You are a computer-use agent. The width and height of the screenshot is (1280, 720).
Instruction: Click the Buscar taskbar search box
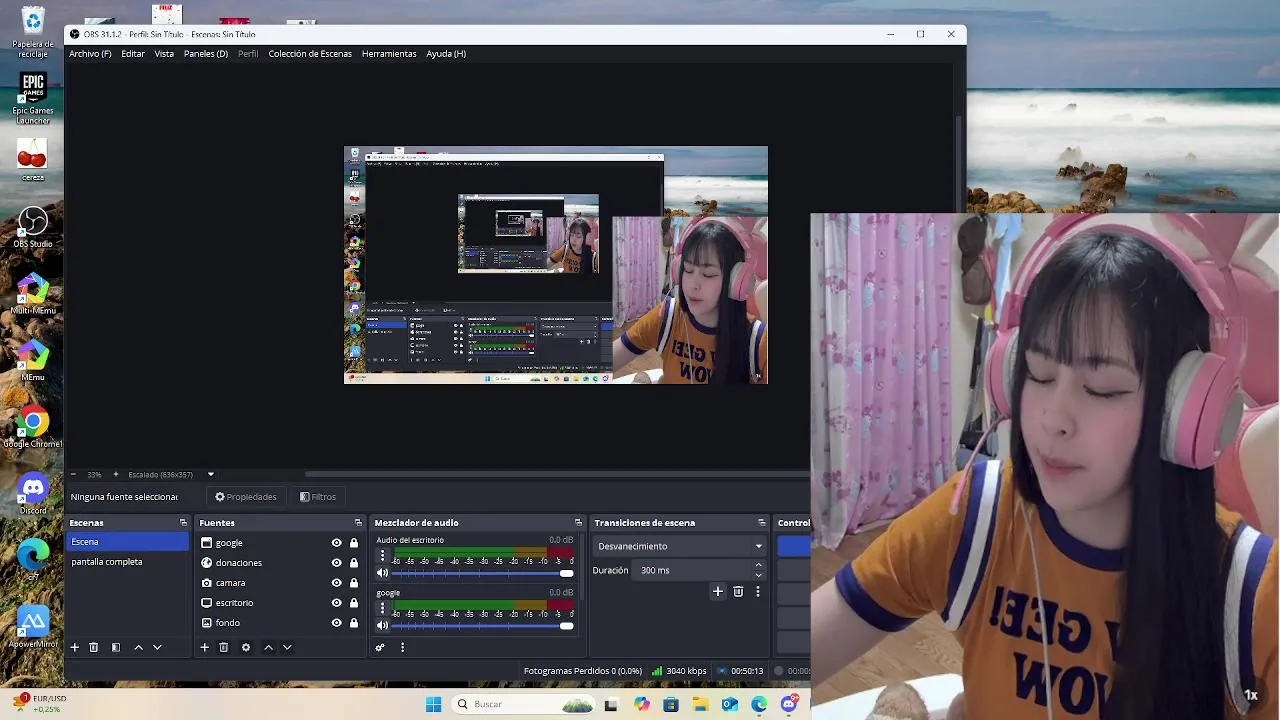522,704
